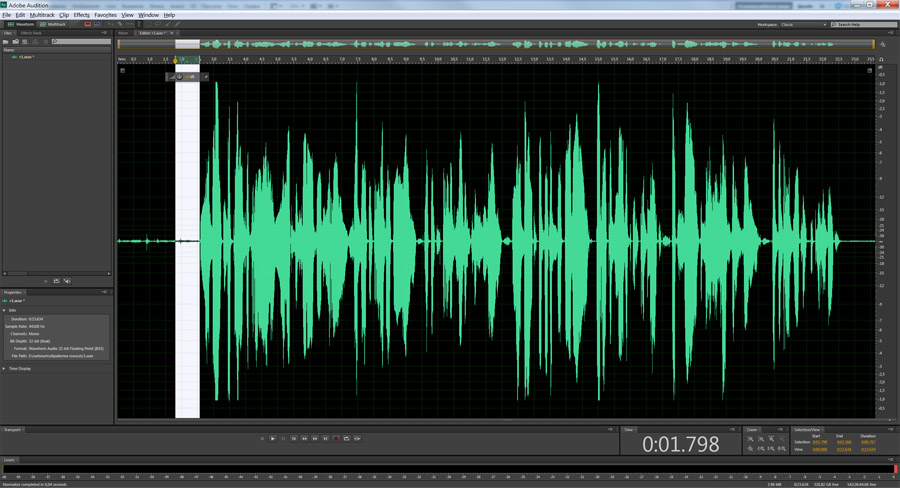The image size is (900, 488).
Task: Switch to the Files panel tab
Action: pos(8,33)
